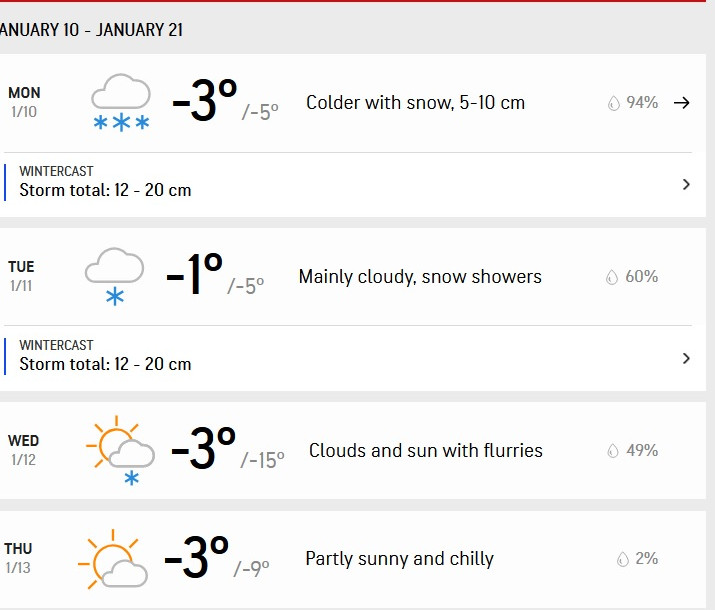This screenshot has width=715, height=610.
Task: Click 'Mainly cloudy, snow showers' description
Action: tap(420, 277)
